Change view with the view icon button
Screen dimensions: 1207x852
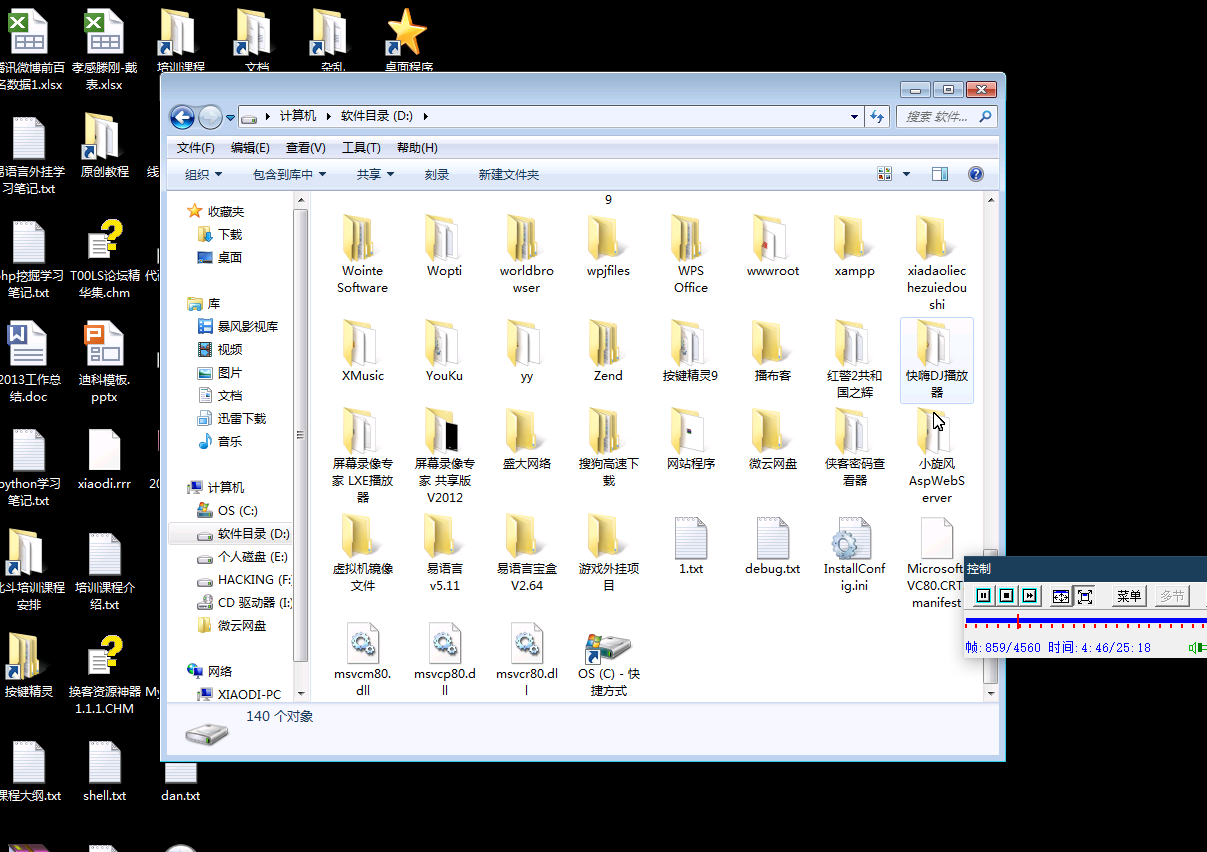point(884,174)
